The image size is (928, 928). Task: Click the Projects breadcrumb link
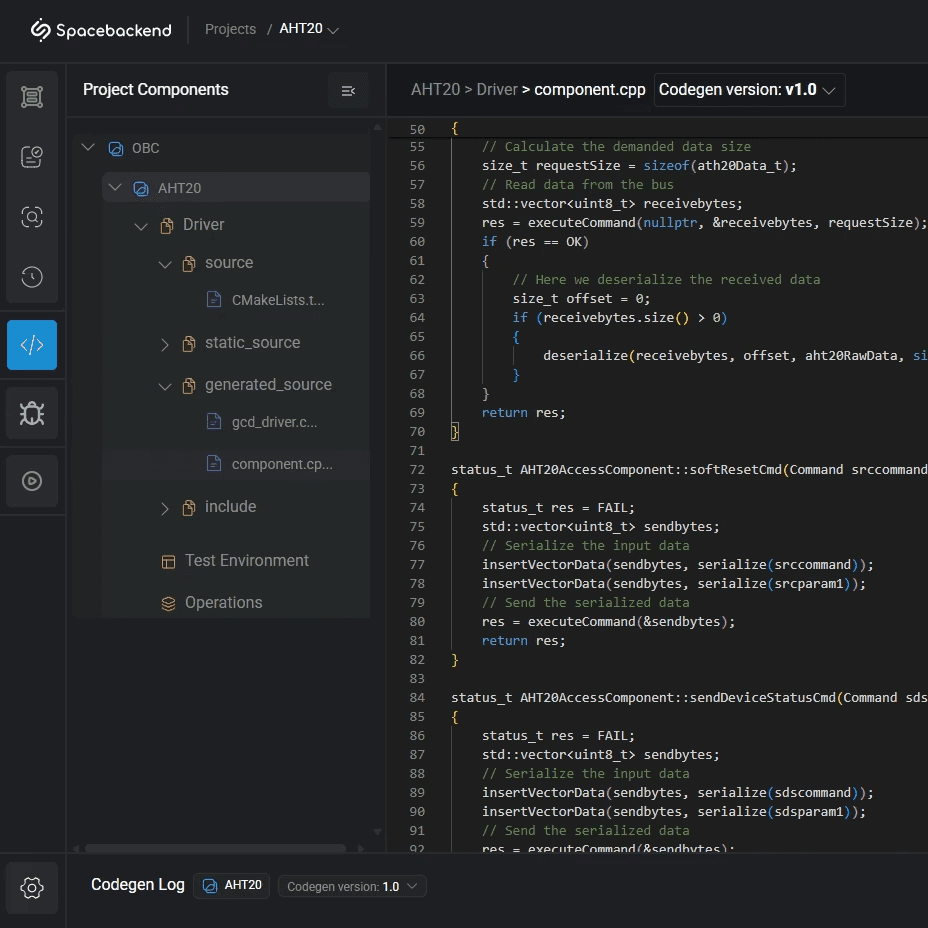coord(230,29)
